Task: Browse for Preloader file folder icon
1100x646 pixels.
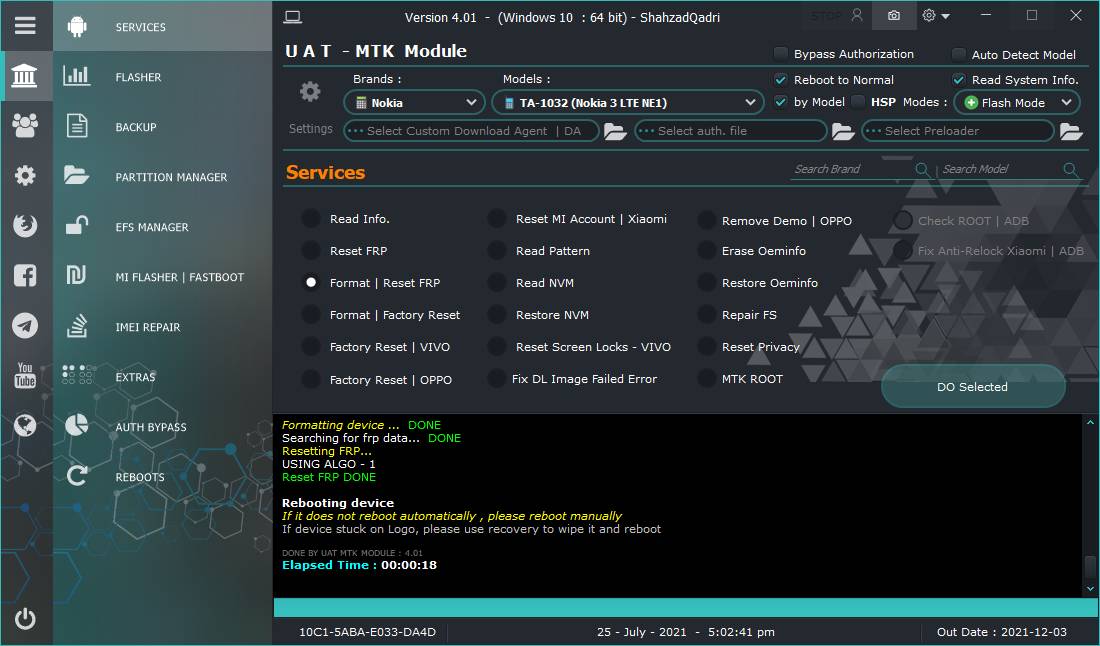Action: click(x=1071, y=131)
